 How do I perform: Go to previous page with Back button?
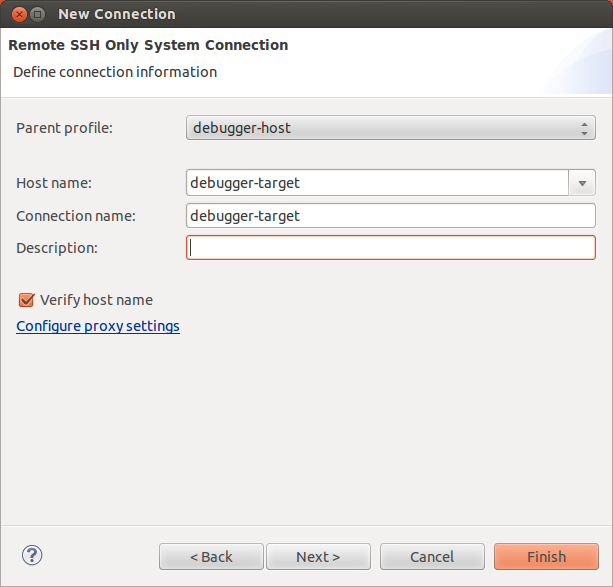211,557
